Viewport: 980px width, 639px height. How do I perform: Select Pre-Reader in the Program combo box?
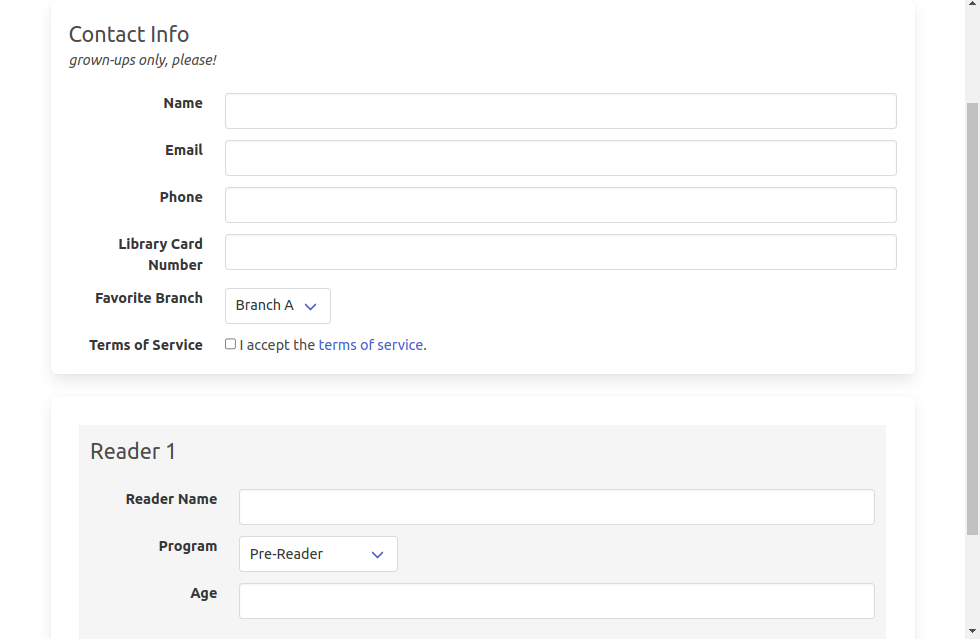coord(318,554)
